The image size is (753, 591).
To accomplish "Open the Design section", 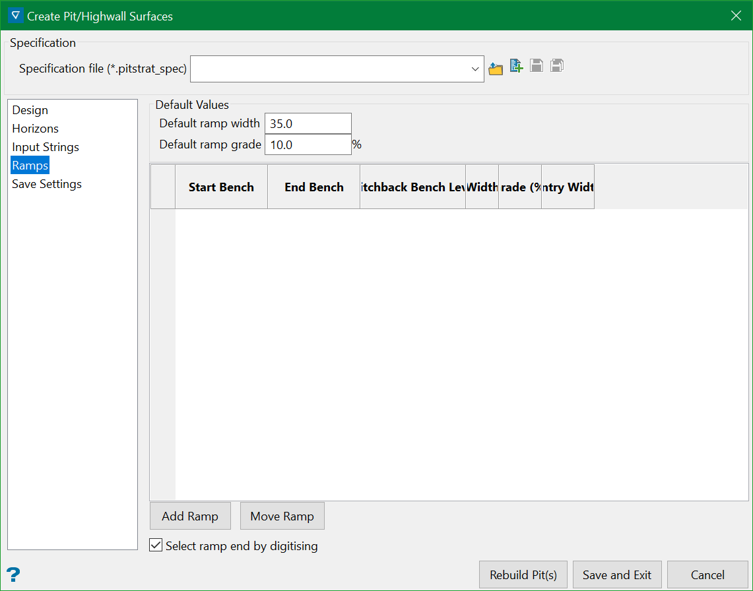I will (30, 110).
